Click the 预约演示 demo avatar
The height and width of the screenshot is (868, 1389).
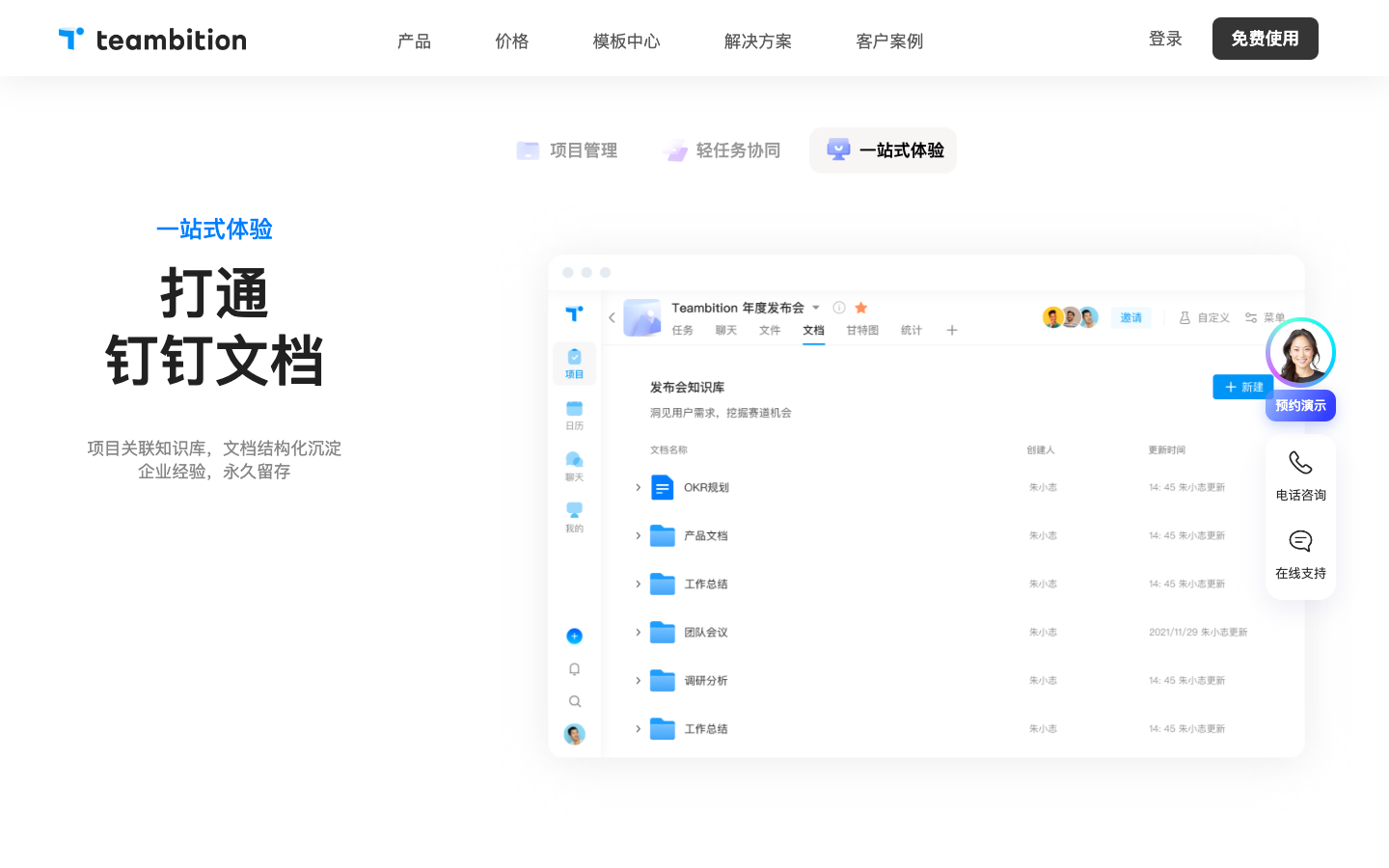point(1300,353)
